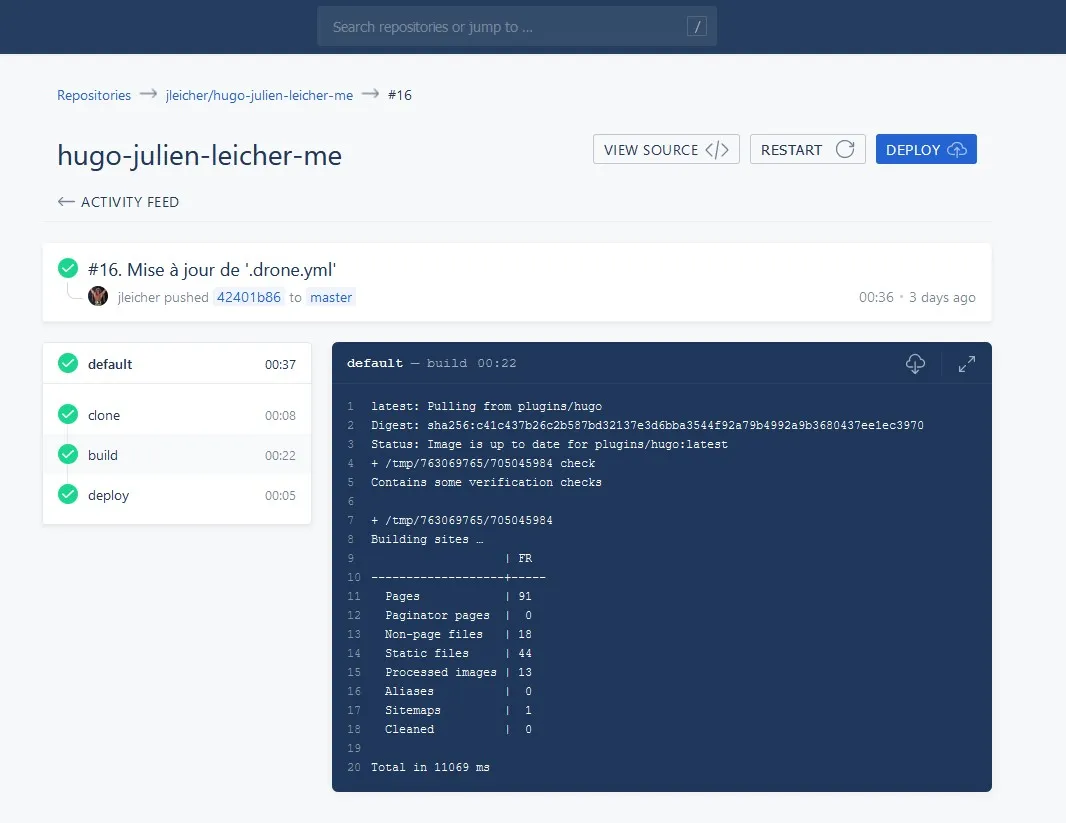Click the green check icon next to deploy

[x=68, y=494]
